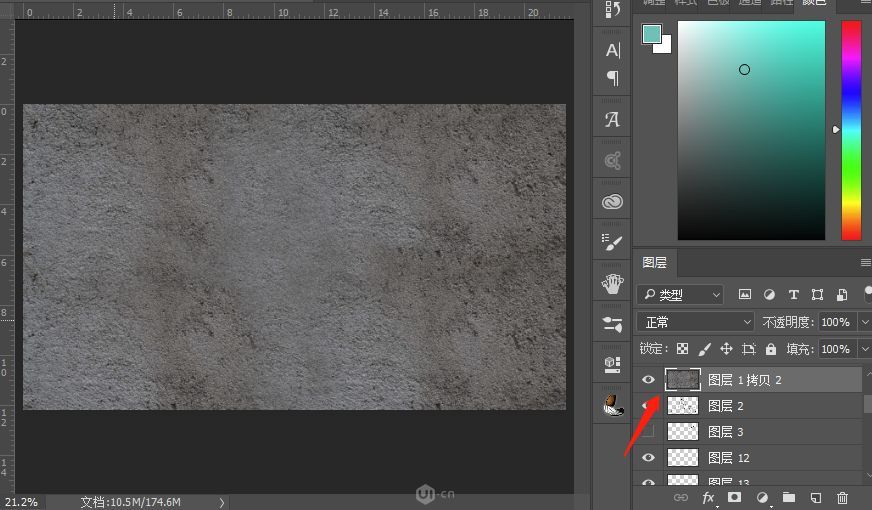Open the Creative Cloud Libraries panel
The width and height of the screenshot is (872, 510).
(613, 201)
